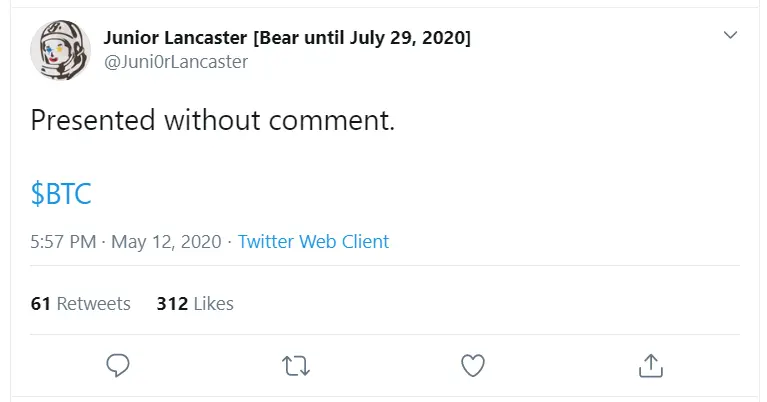The image size is (767, 402).
Task: Open the 5:57 PM timestamp permalink
Action: tap(63, 242)
